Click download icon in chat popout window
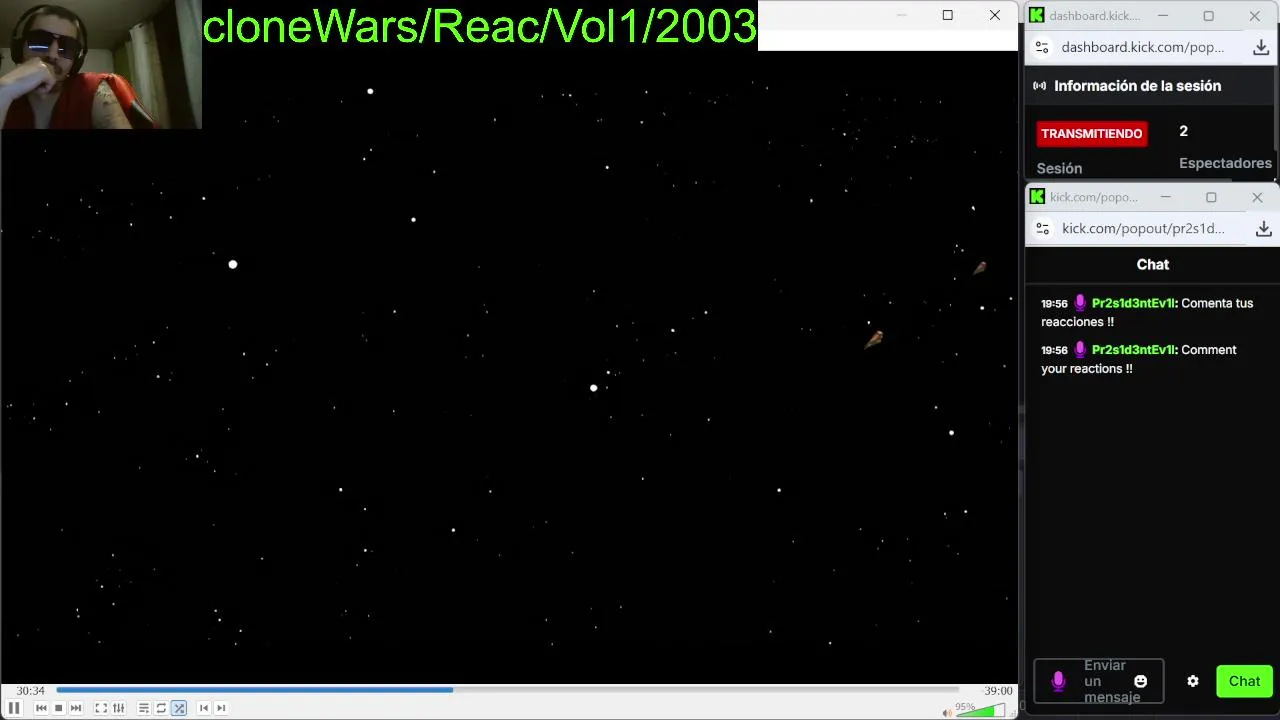 1264,229
